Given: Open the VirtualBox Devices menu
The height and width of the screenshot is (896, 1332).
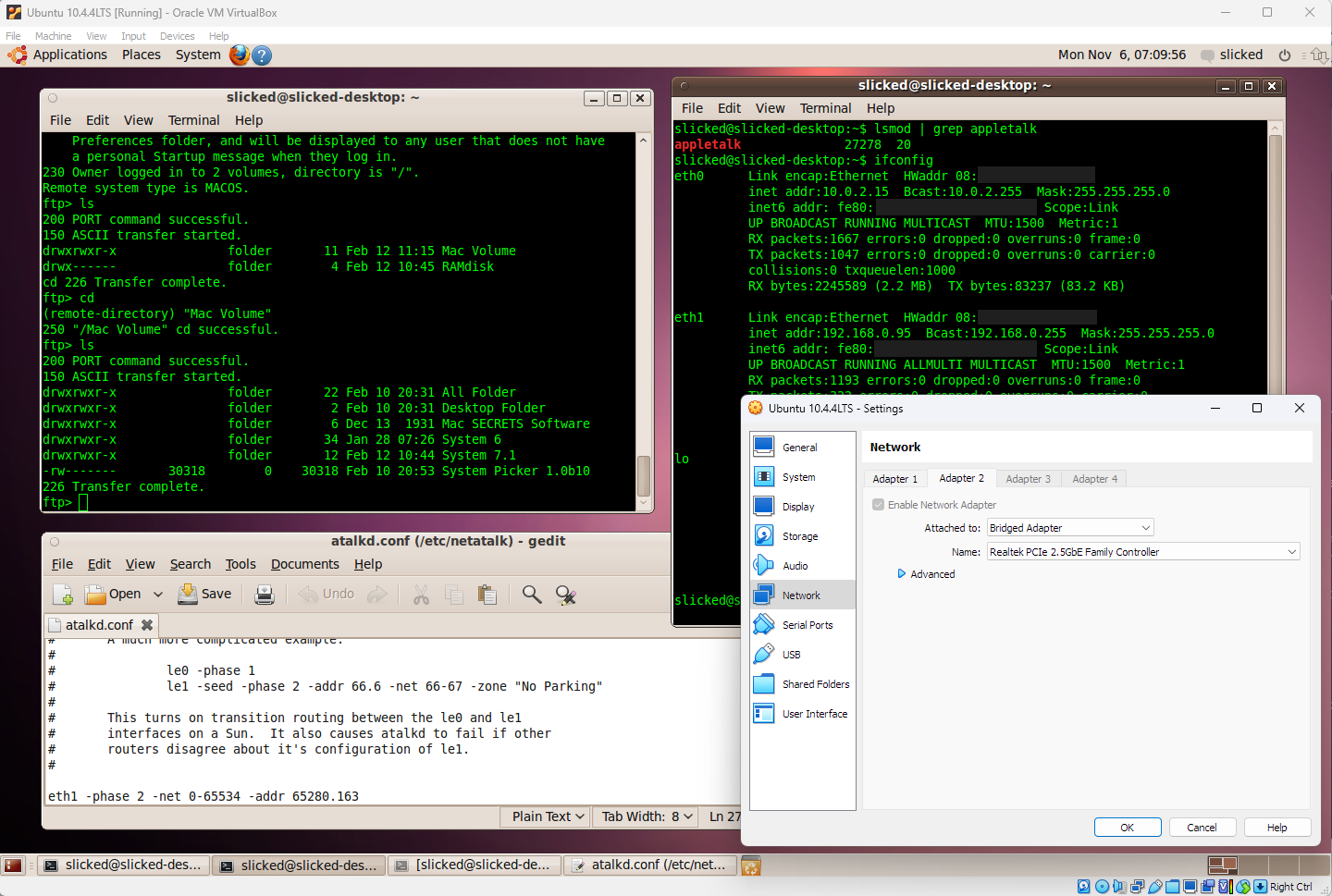Looking at the screenshot, I should (177, 36).
